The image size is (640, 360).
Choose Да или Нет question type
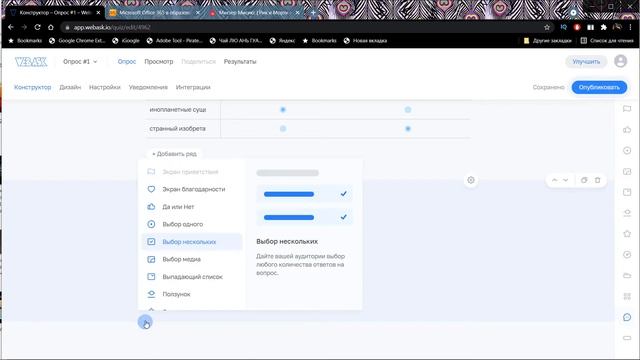(x=192, y=207)
